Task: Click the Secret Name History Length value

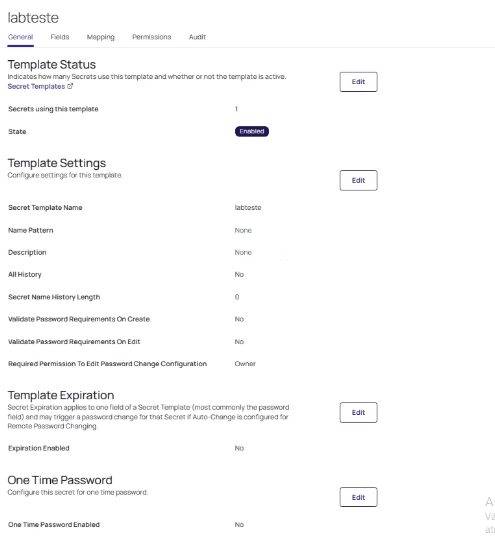Action: (x=237, y=297)
